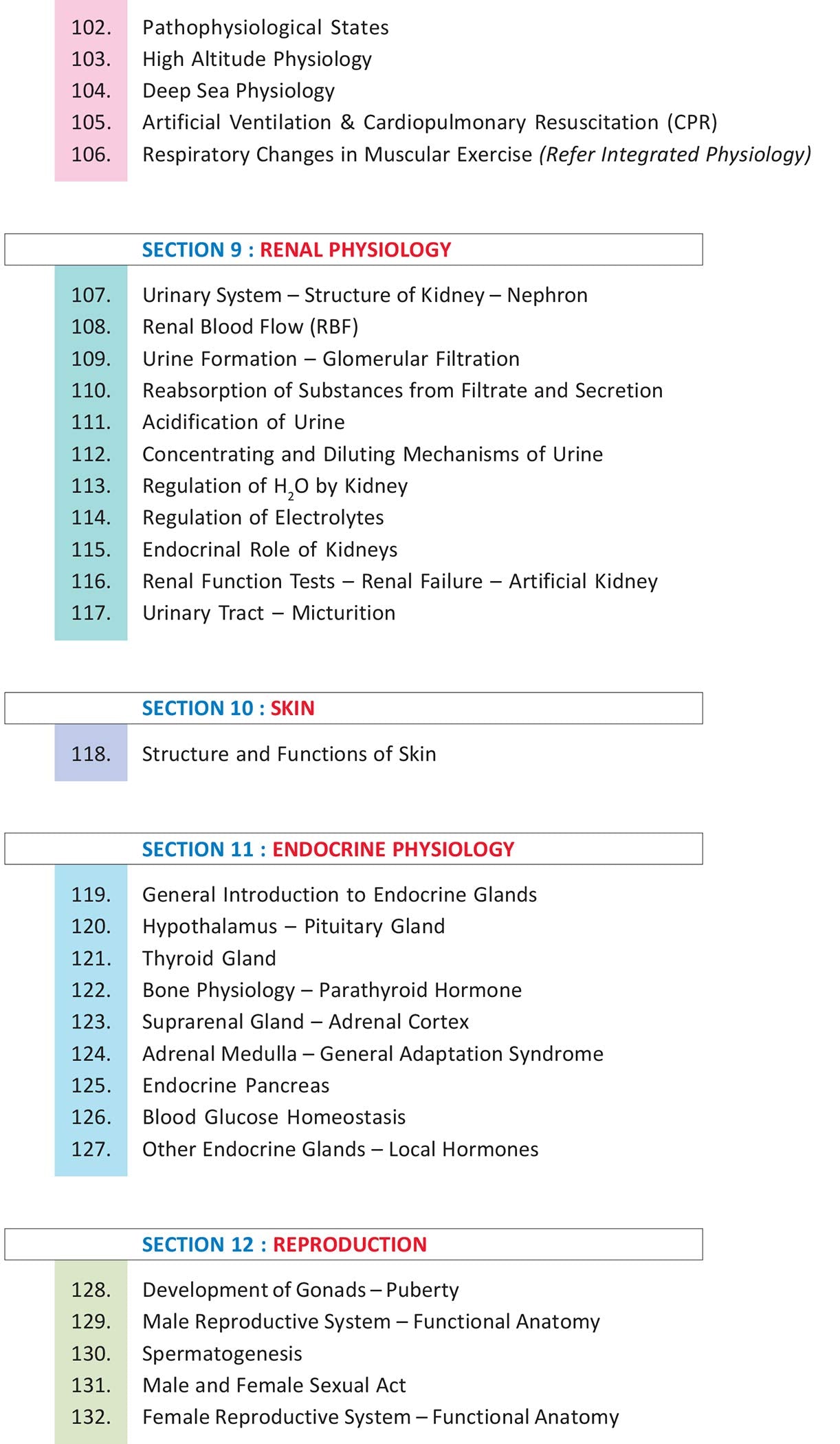840x1444 pixels.
Task: Select Urinary Tract – Micturition entry
Action: (x=269, y=613)
